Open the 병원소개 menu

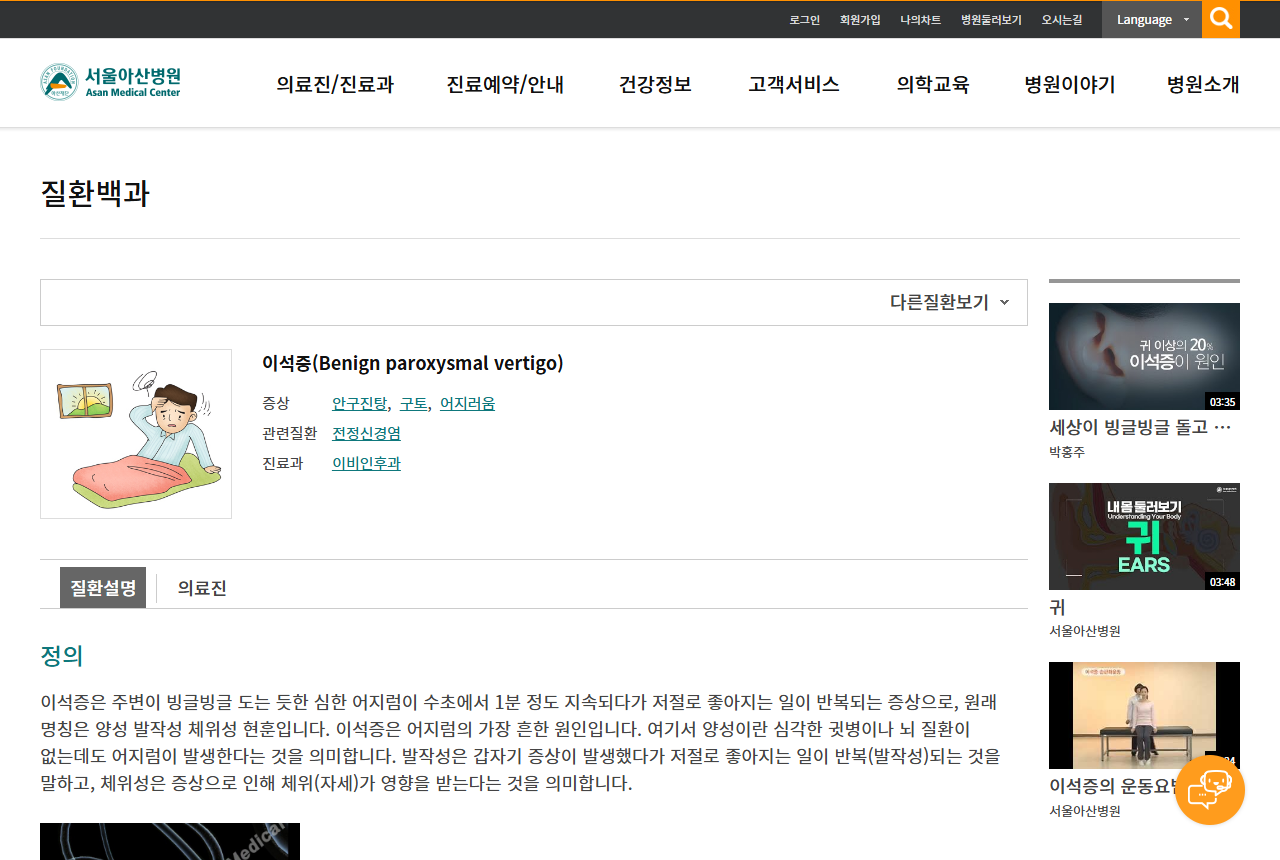tap(1203, 84)
